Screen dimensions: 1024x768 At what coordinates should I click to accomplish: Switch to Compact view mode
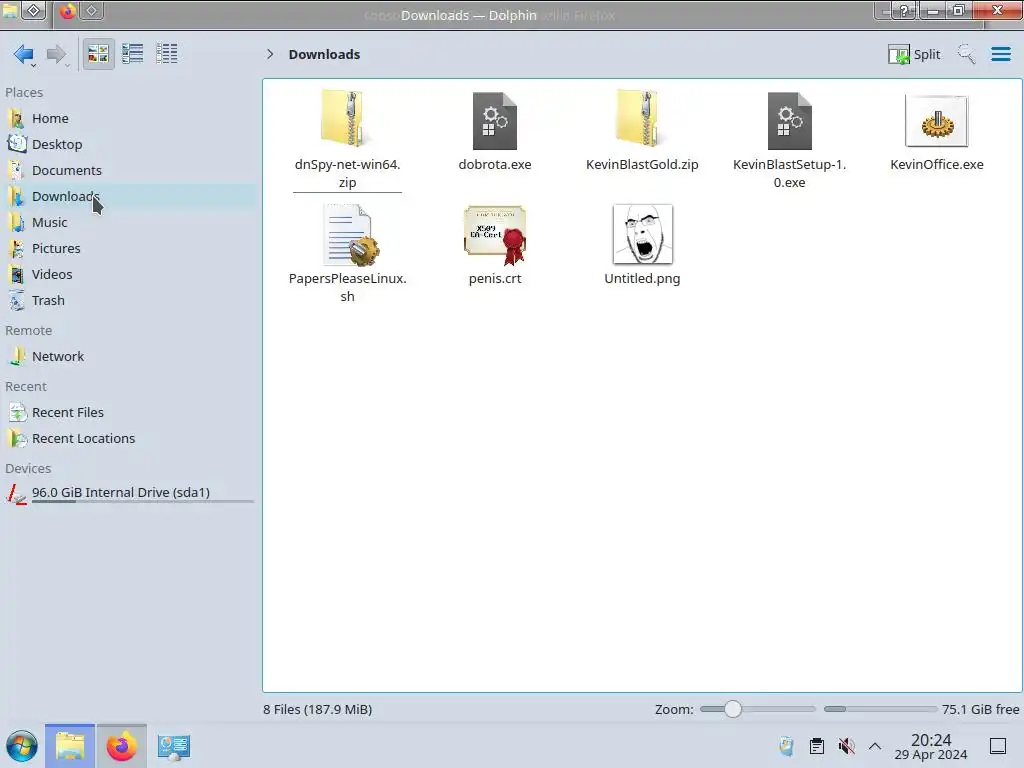133,54
